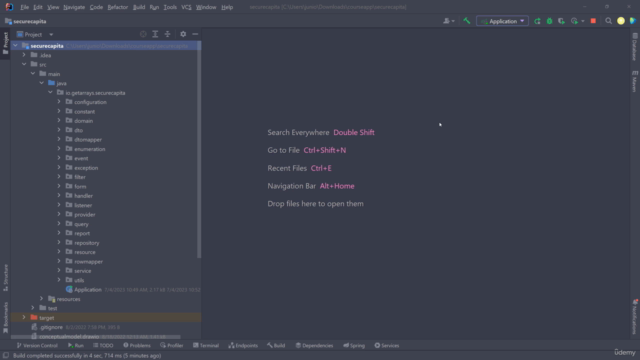Open Project panel settings gear
Image resolution: width=640 pixels, height=360 pixels.
[183, 34]
